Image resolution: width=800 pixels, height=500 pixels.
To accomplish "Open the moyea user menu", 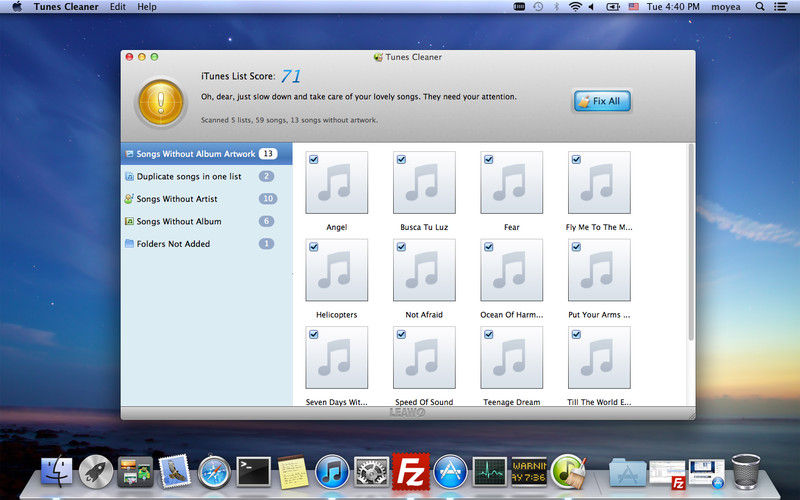I will pyautogui.click(x=726, y=7).
